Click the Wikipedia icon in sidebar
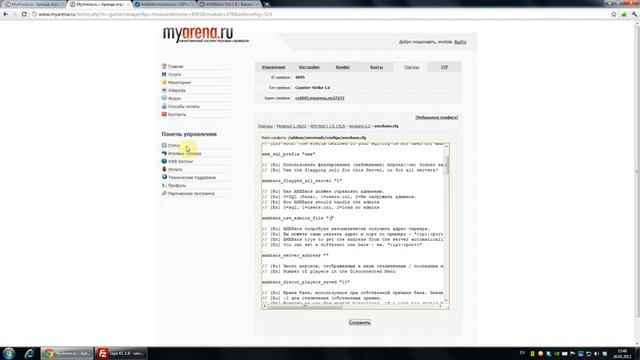Viewport: 640px width, 360px height. click(164, 90)
